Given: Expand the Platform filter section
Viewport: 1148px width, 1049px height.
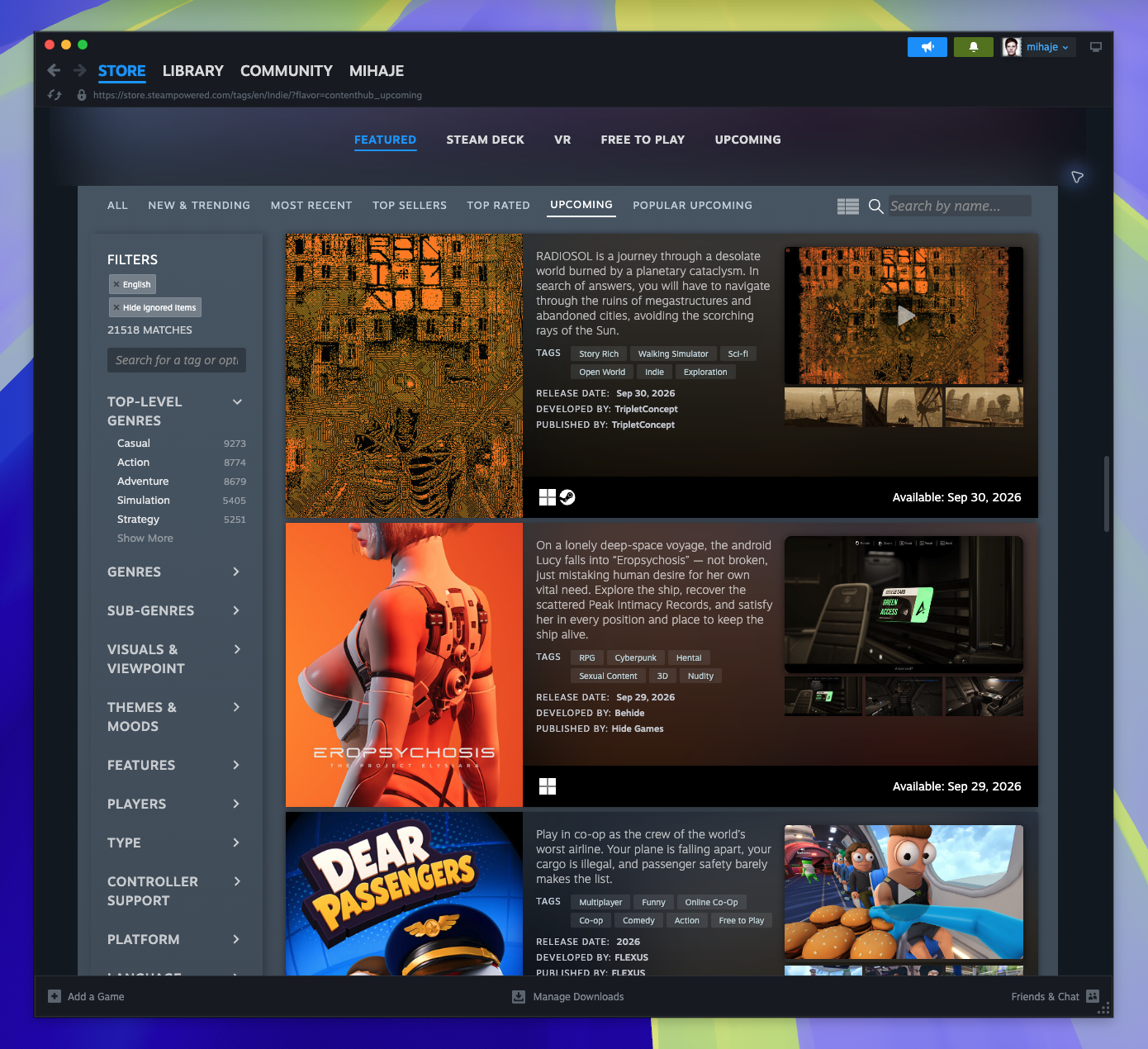Looking at the screenshot, I should [236, 939].
